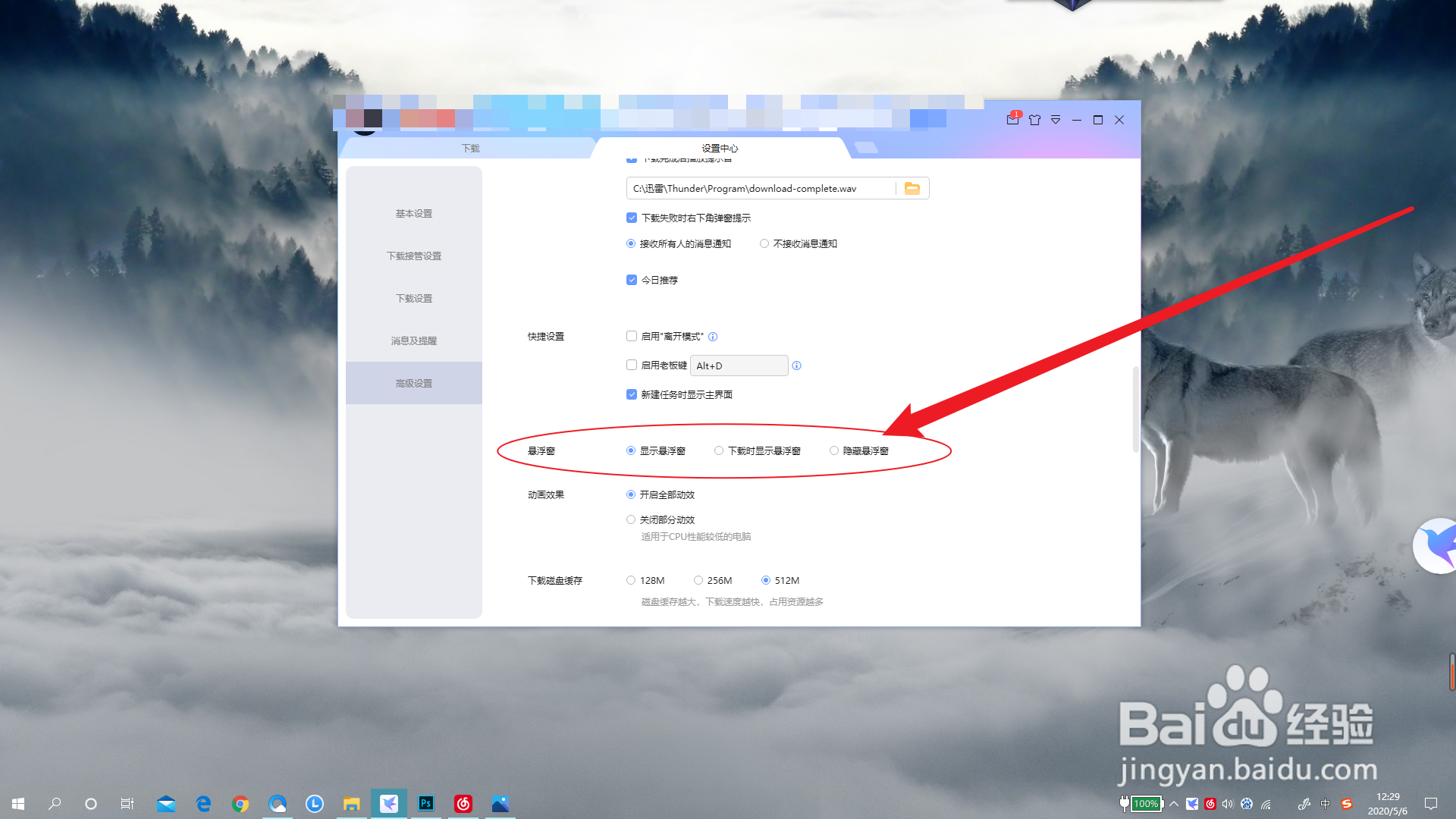Open the message inbox envelope icon
This screenshot has width=1456, height=819.
[1012, 120]
